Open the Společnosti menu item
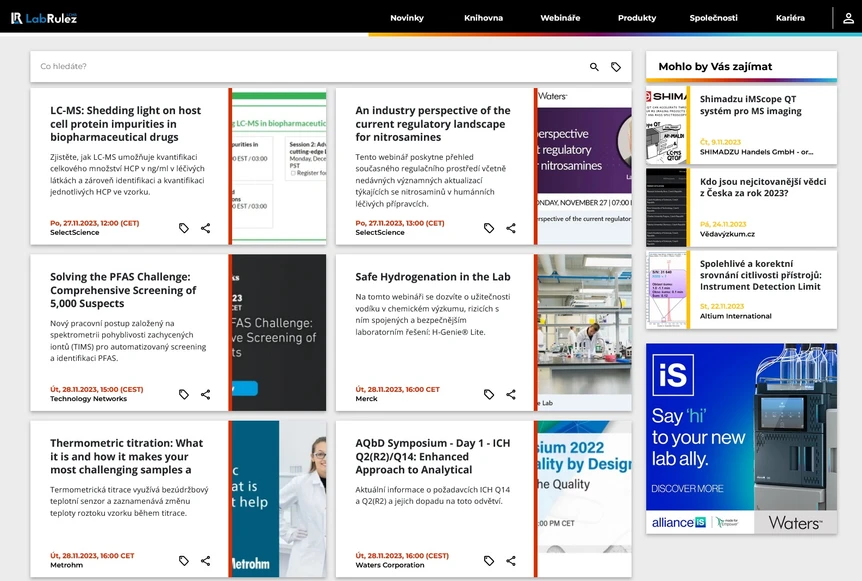Image resolution: width=862 pixels, height=581 pixels. [714, 18]
